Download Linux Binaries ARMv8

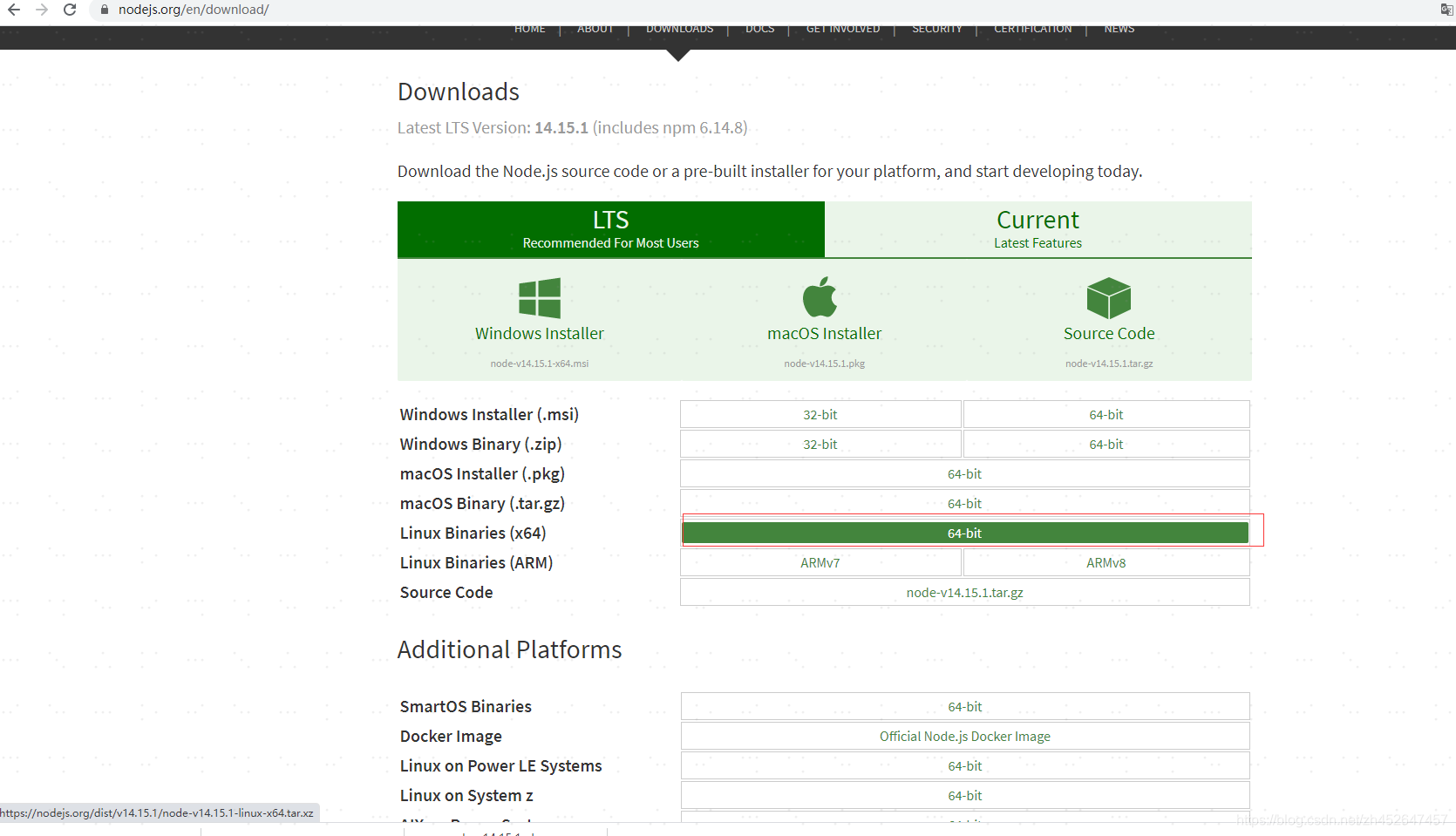[1106, 563]
